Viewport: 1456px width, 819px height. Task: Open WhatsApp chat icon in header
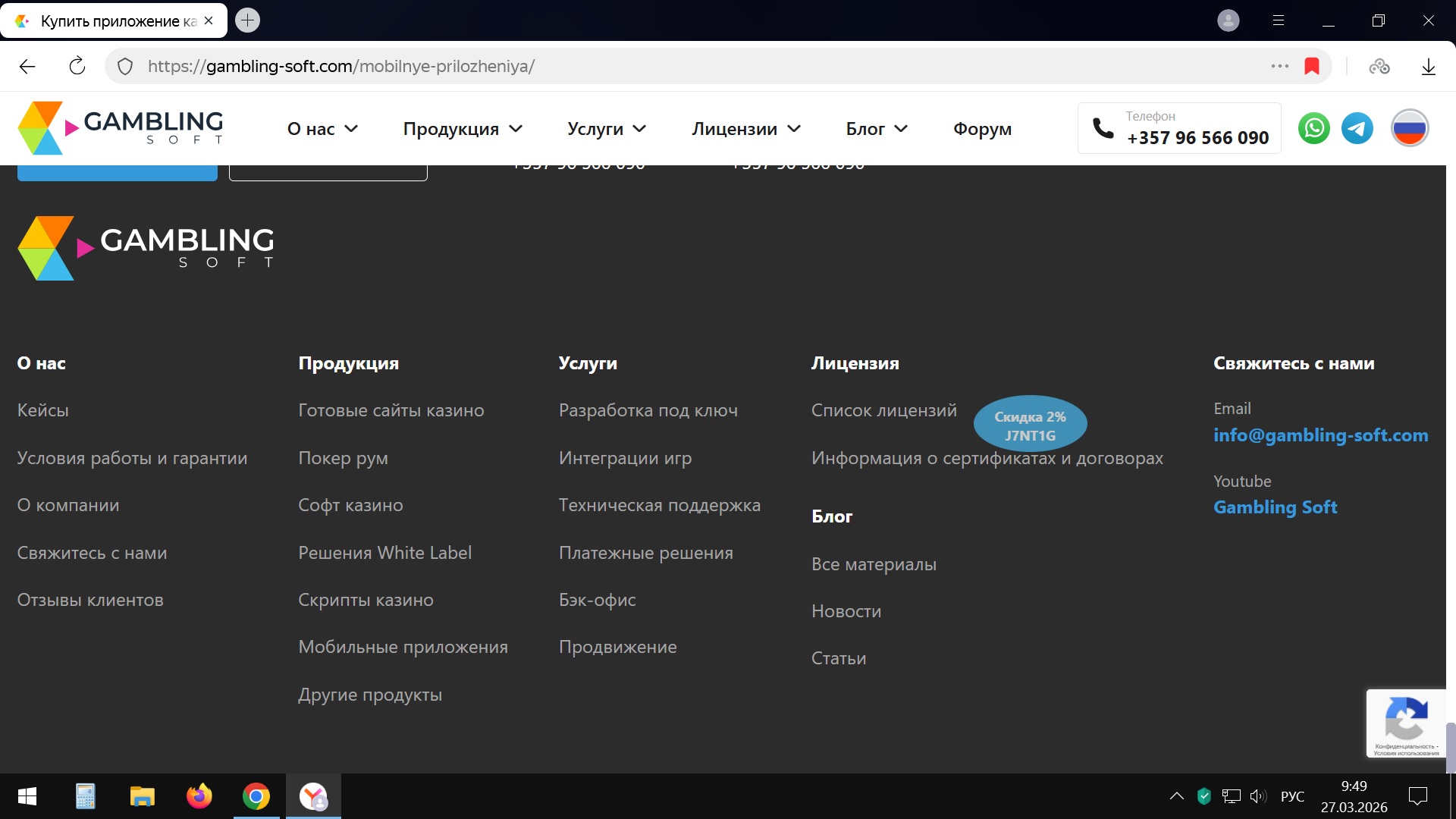[1313, 128]
